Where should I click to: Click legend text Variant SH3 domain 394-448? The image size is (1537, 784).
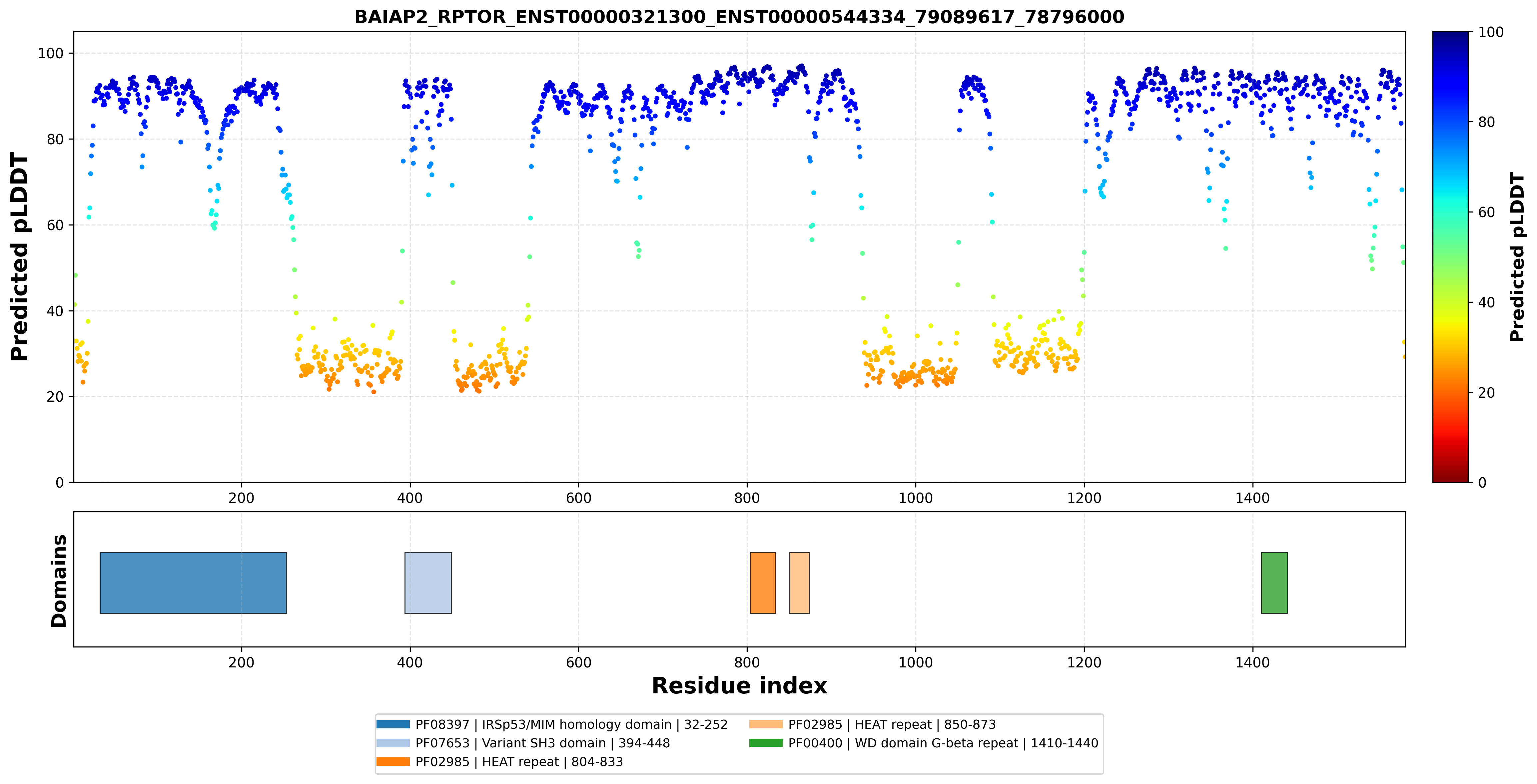point(542,743)
